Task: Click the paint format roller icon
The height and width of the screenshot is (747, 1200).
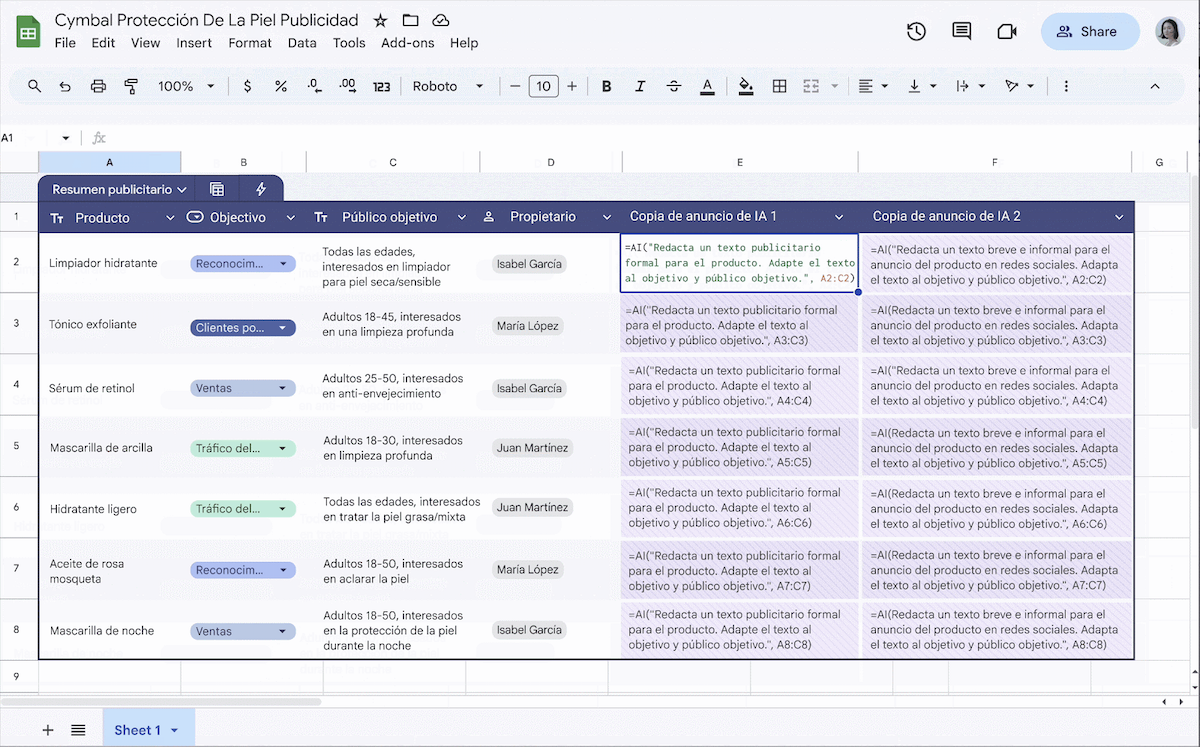Action: [x=131, y=86]
